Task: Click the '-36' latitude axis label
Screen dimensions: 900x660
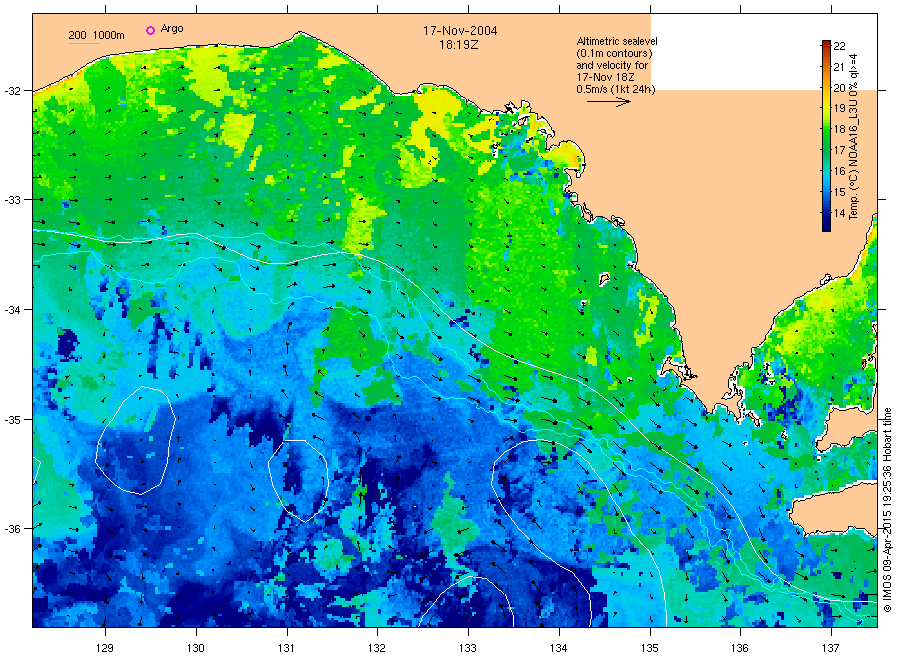Action: coord(12,529)
